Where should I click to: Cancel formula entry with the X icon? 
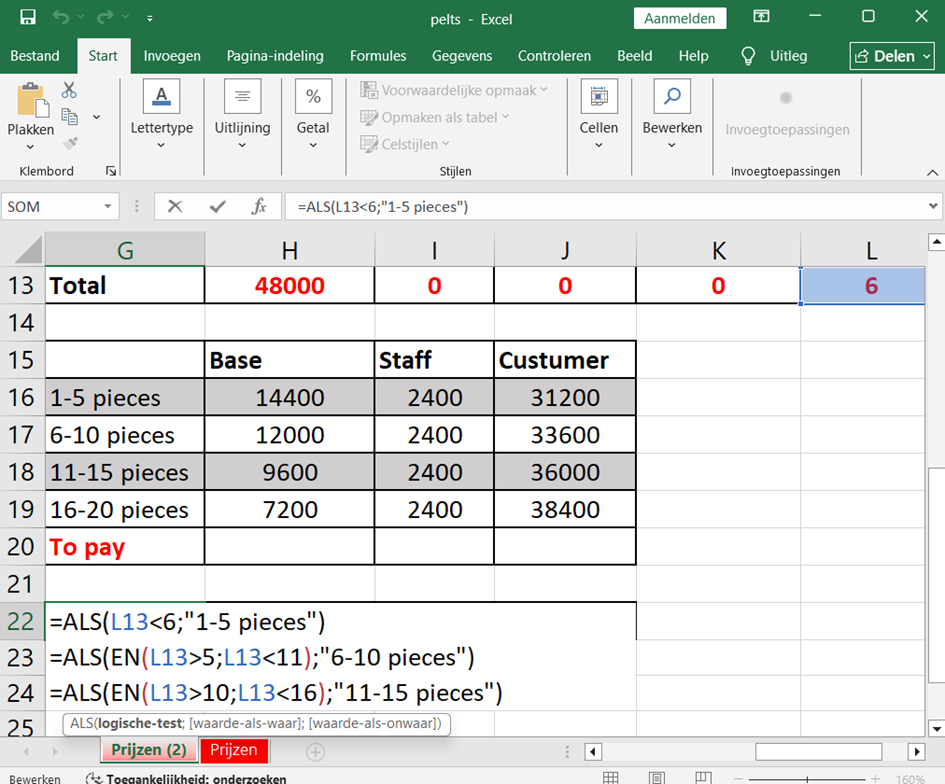175,207
